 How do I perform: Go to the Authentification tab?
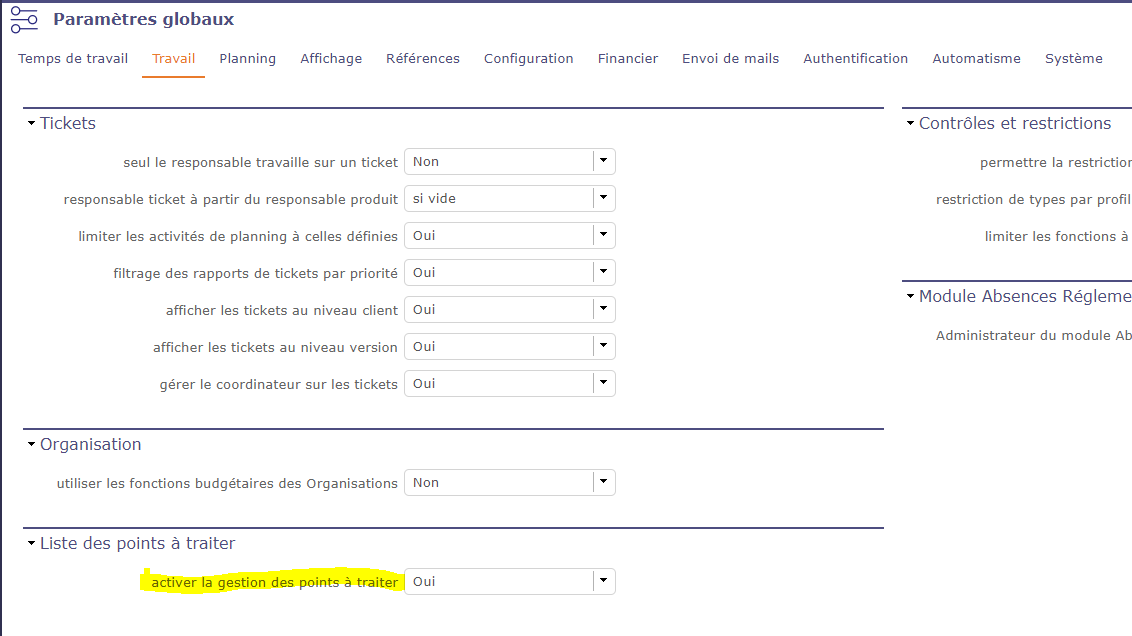coord(855,59)
